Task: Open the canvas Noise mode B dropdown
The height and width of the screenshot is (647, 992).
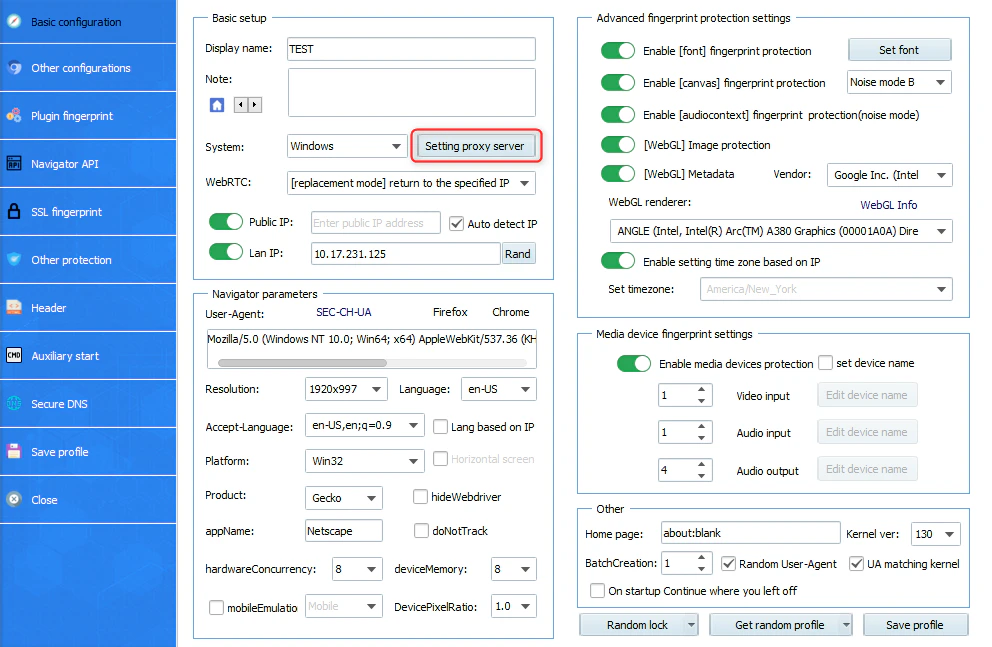Action: point(899,82)
